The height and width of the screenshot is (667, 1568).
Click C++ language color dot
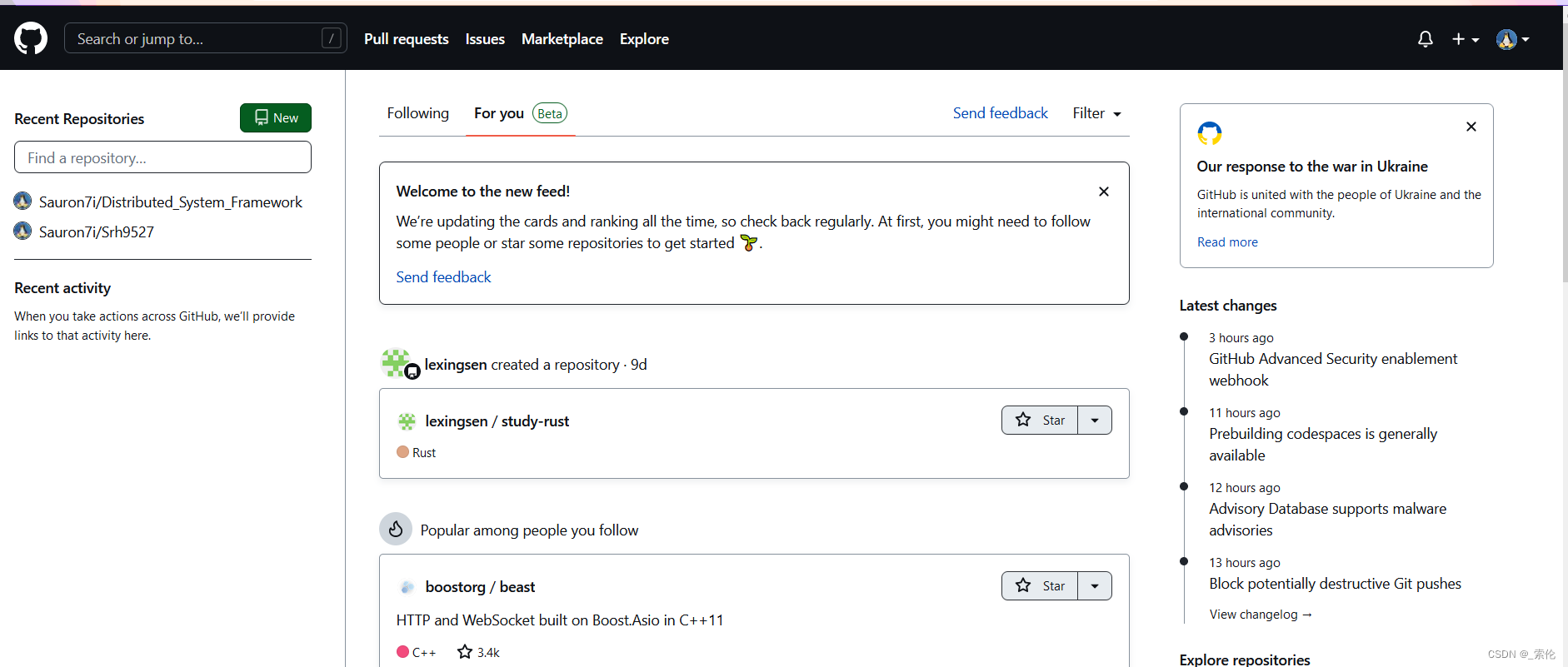402,652
